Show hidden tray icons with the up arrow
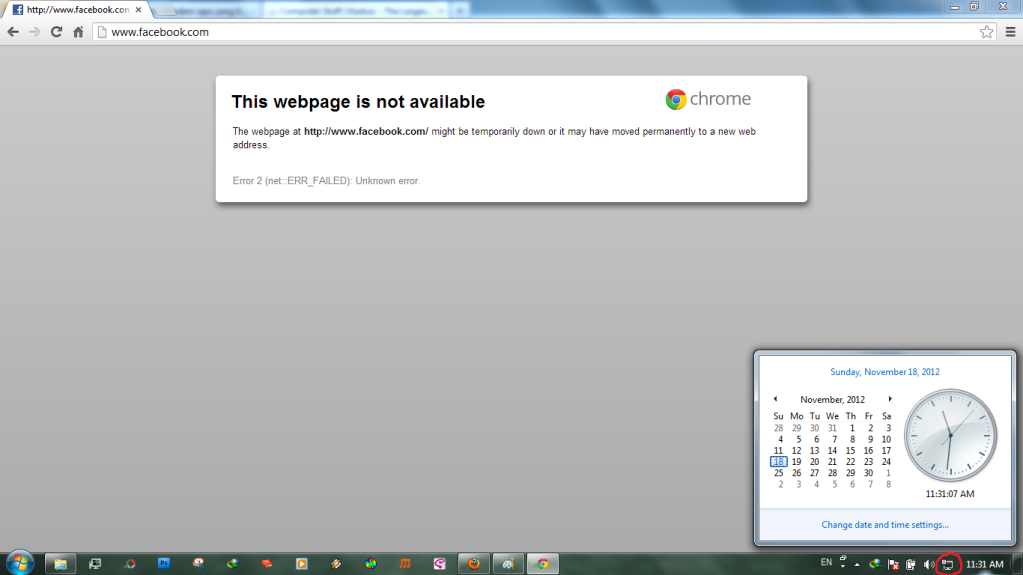This screenshot has height=575, width=1023. point(857,565)
